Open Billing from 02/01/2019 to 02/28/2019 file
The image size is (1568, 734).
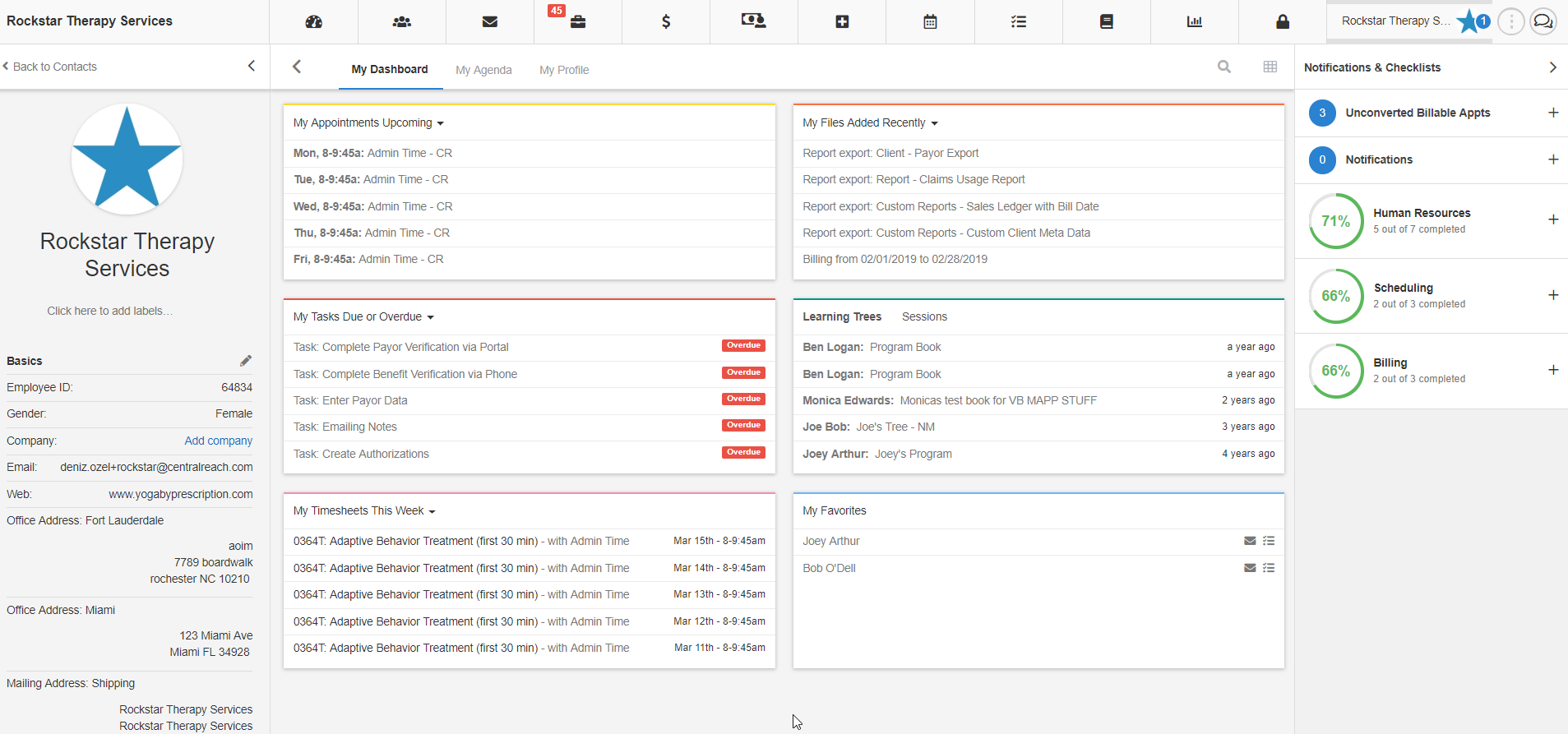tap(895, 259)
